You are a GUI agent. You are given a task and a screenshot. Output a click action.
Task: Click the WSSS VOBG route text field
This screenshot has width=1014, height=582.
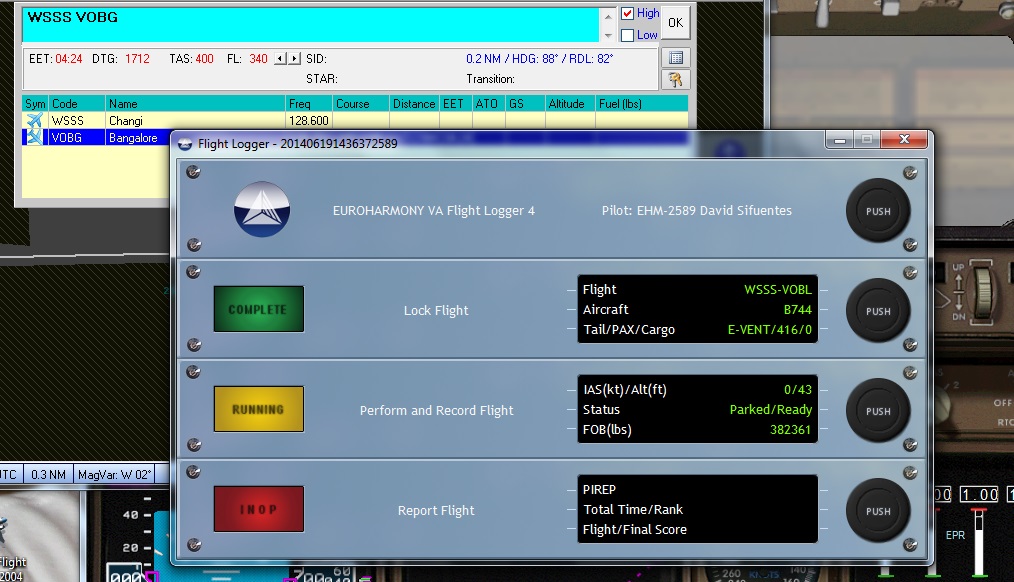(310, 24)
